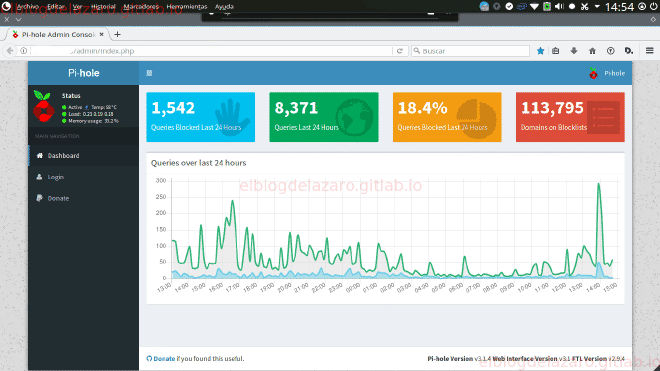Open the Historial menu
This screenshot has height=371, width=660.
[x=103, y=6]
